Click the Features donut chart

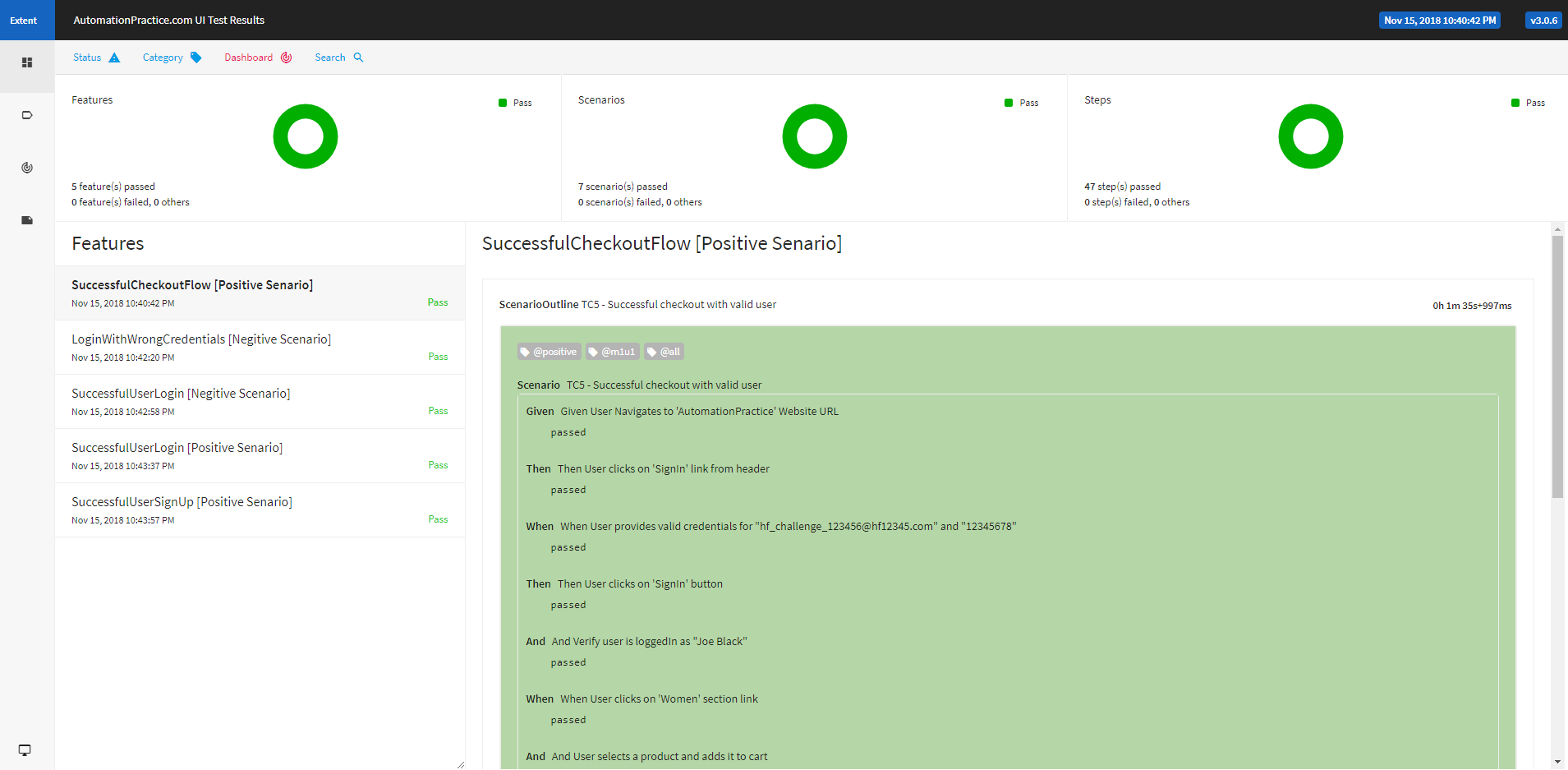pos(306,136)
